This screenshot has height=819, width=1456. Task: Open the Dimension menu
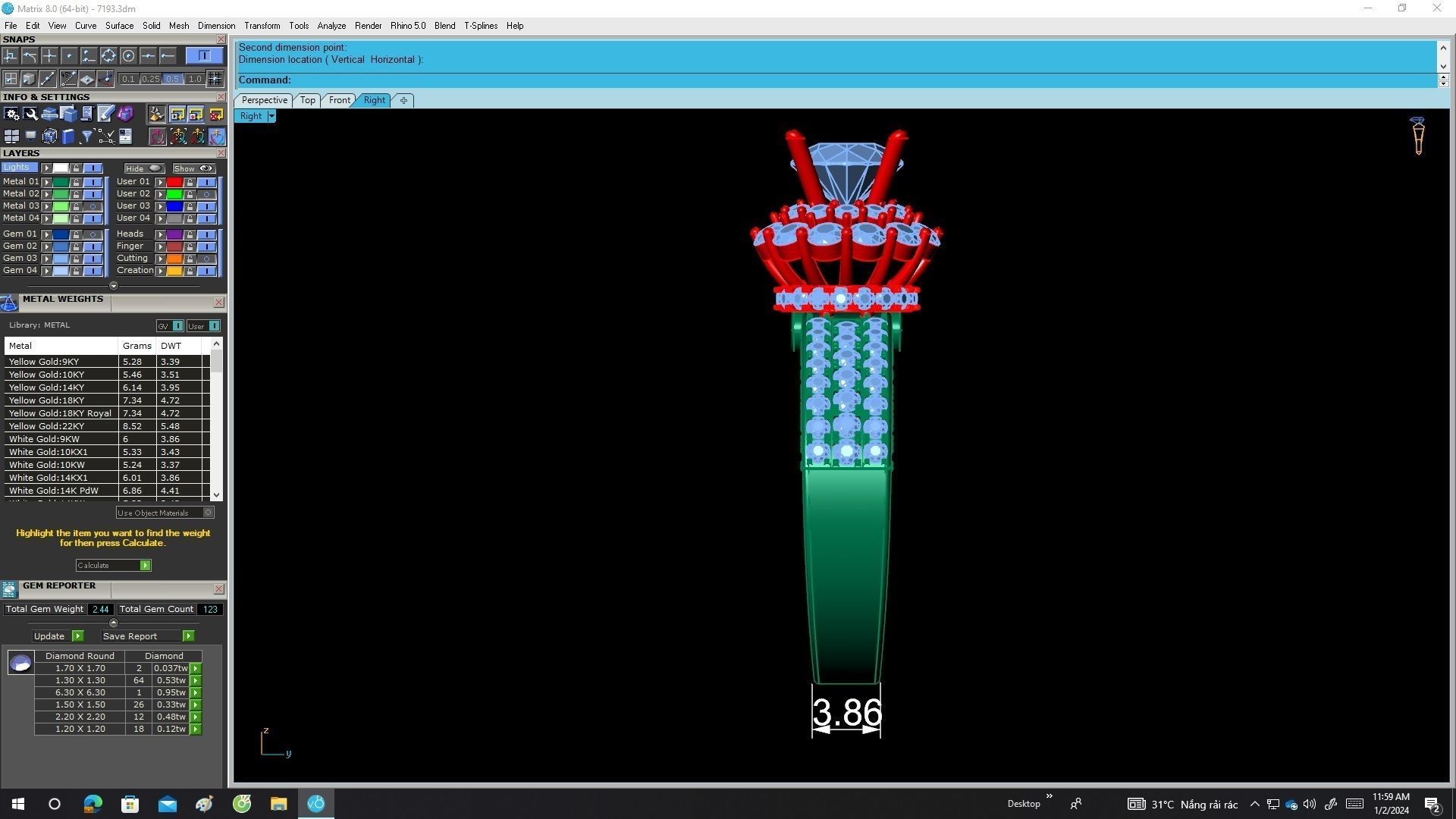pyautogui.click(x=216, y=26)
